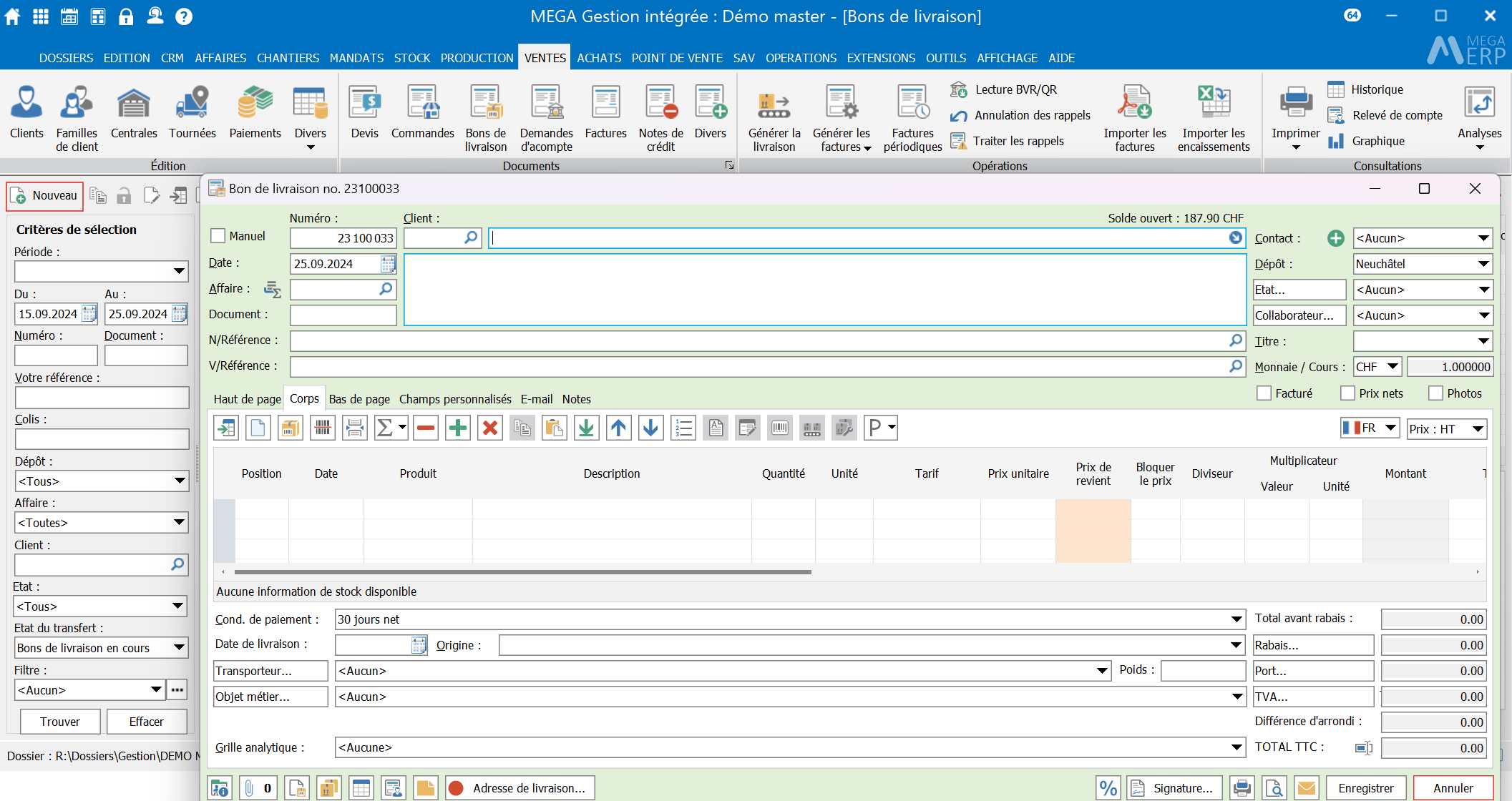Open the Monnaie CHF dropdown
The width and height of the screenshot is (1512, 801).
1393,367
